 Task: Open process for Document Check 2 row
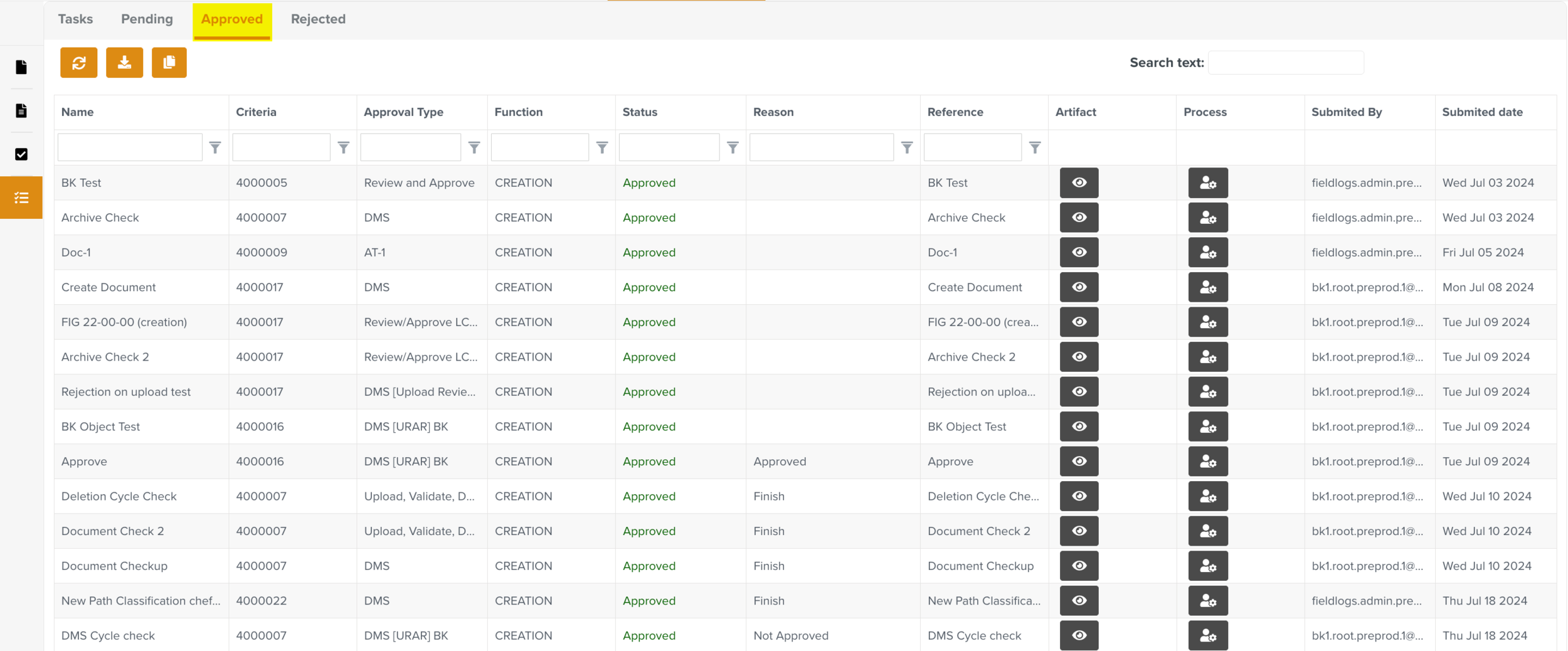click(1208, 531)
